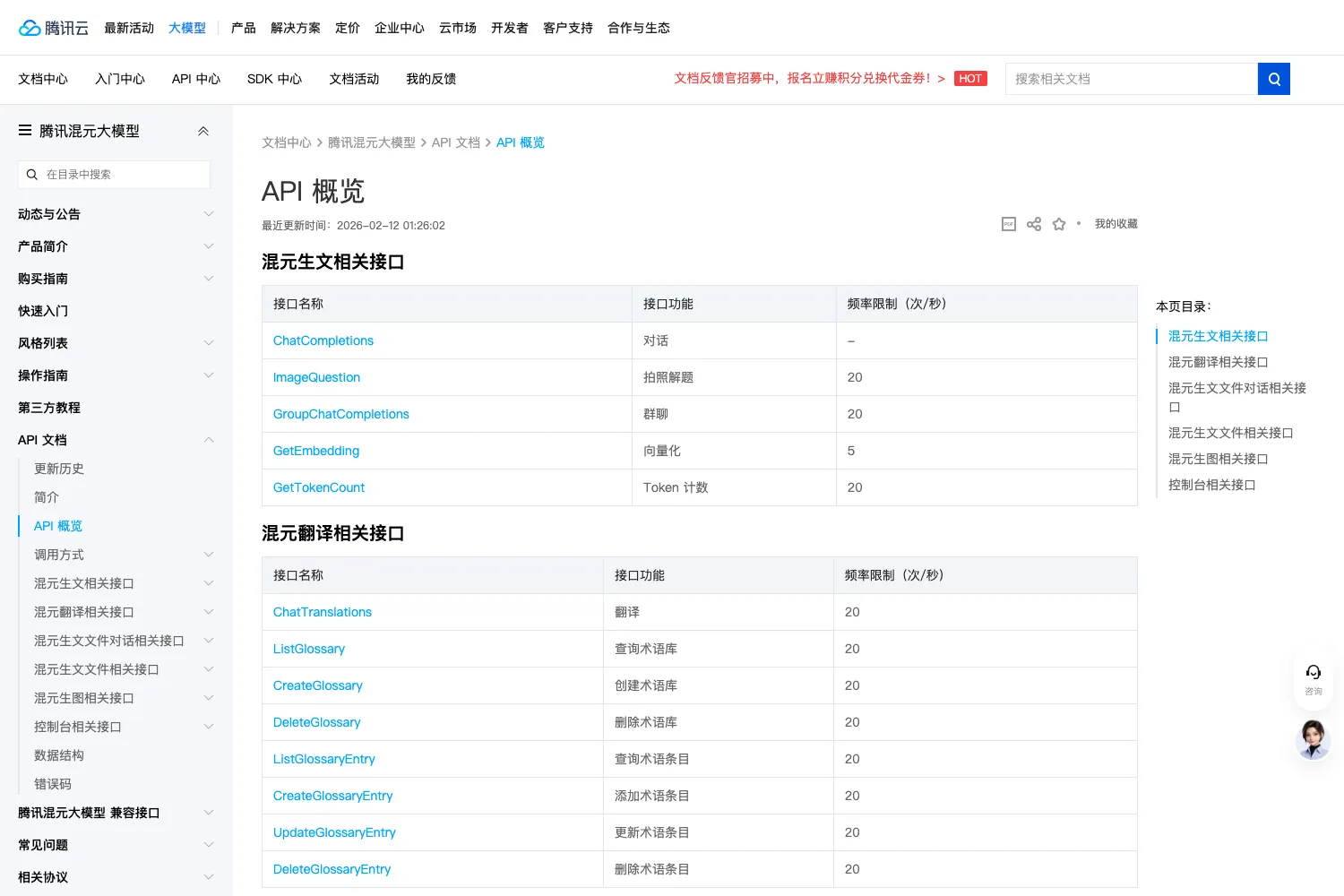The height and width of the screenshot is (896, 1344).
Task: Click 腾讯混元大模型 breadcrumb
Action: (372, 142)
